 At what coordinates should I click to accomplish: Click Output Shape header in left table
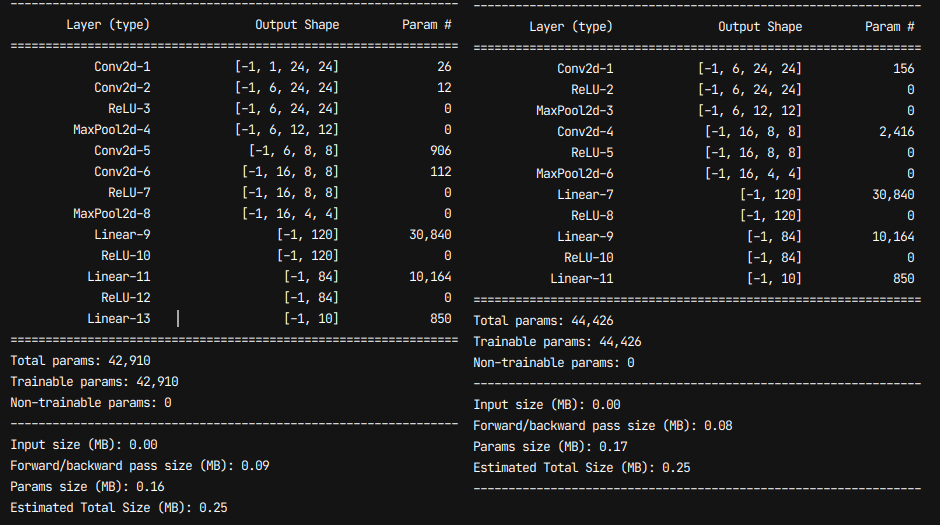coord(297,25)
